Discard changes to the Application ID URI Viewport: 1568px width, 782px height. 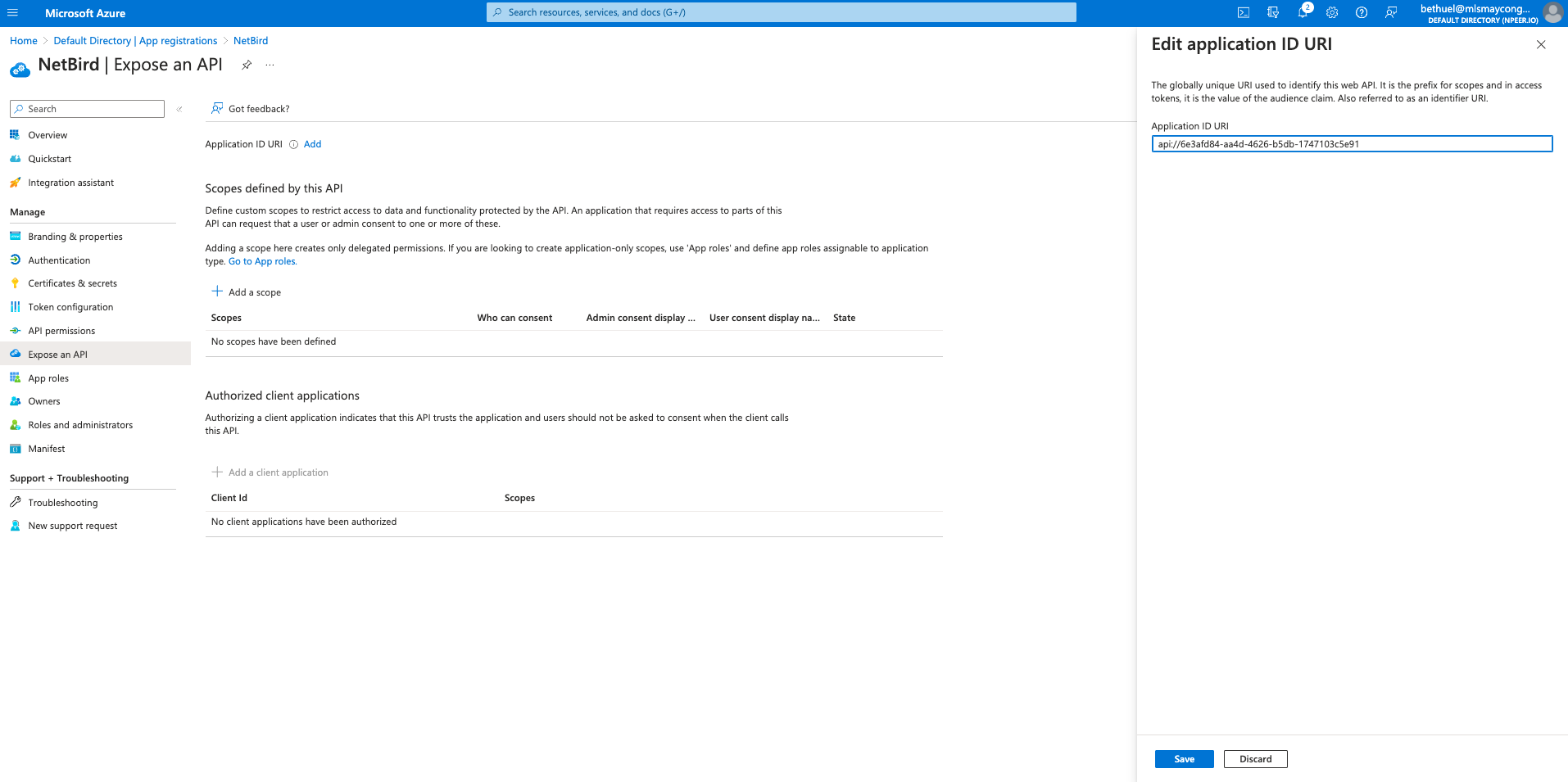click(1254, 758)
